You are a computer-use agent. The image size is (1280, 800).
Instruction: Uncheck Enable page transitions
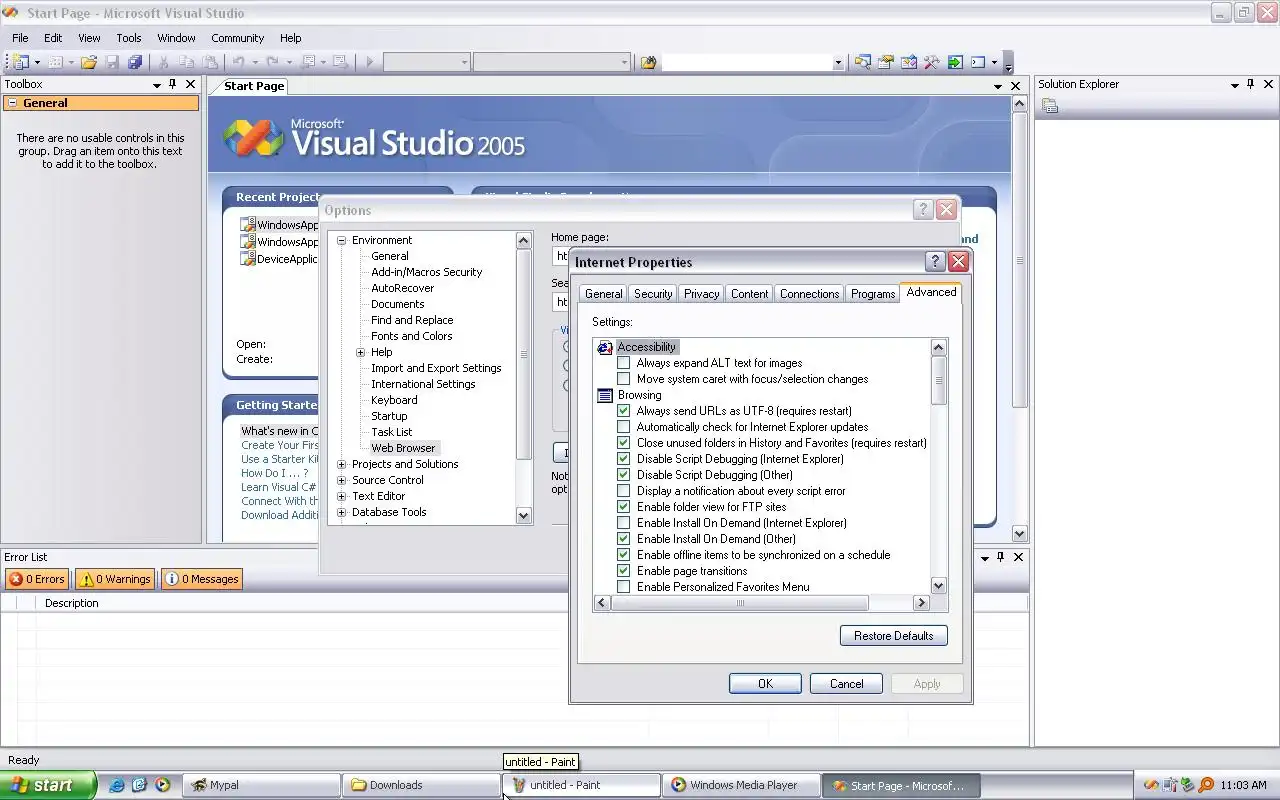coord(624,571)
